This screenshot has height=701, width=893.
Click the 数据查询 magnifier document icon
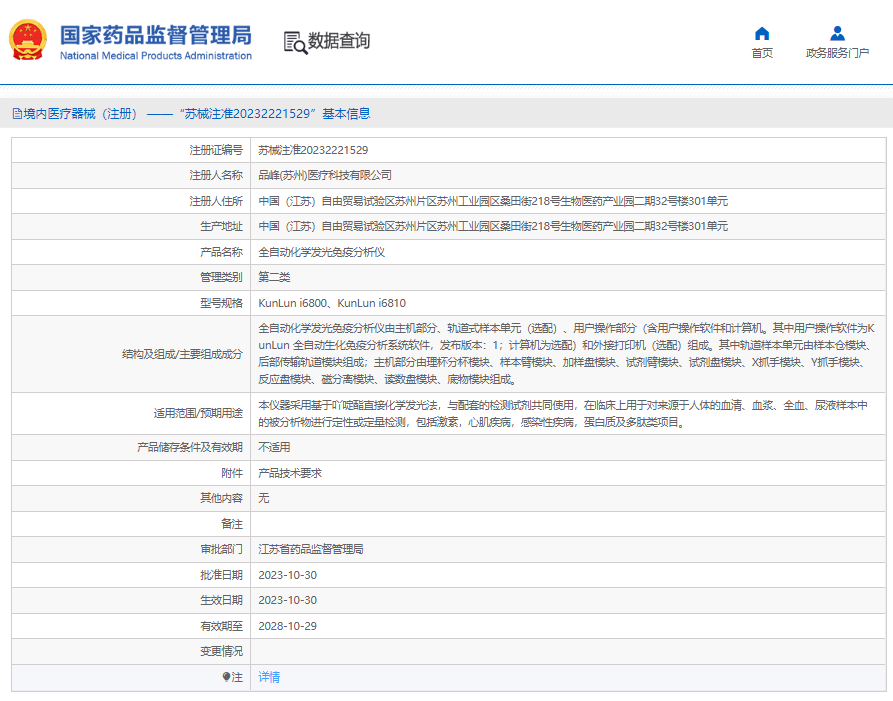(294, 41)
